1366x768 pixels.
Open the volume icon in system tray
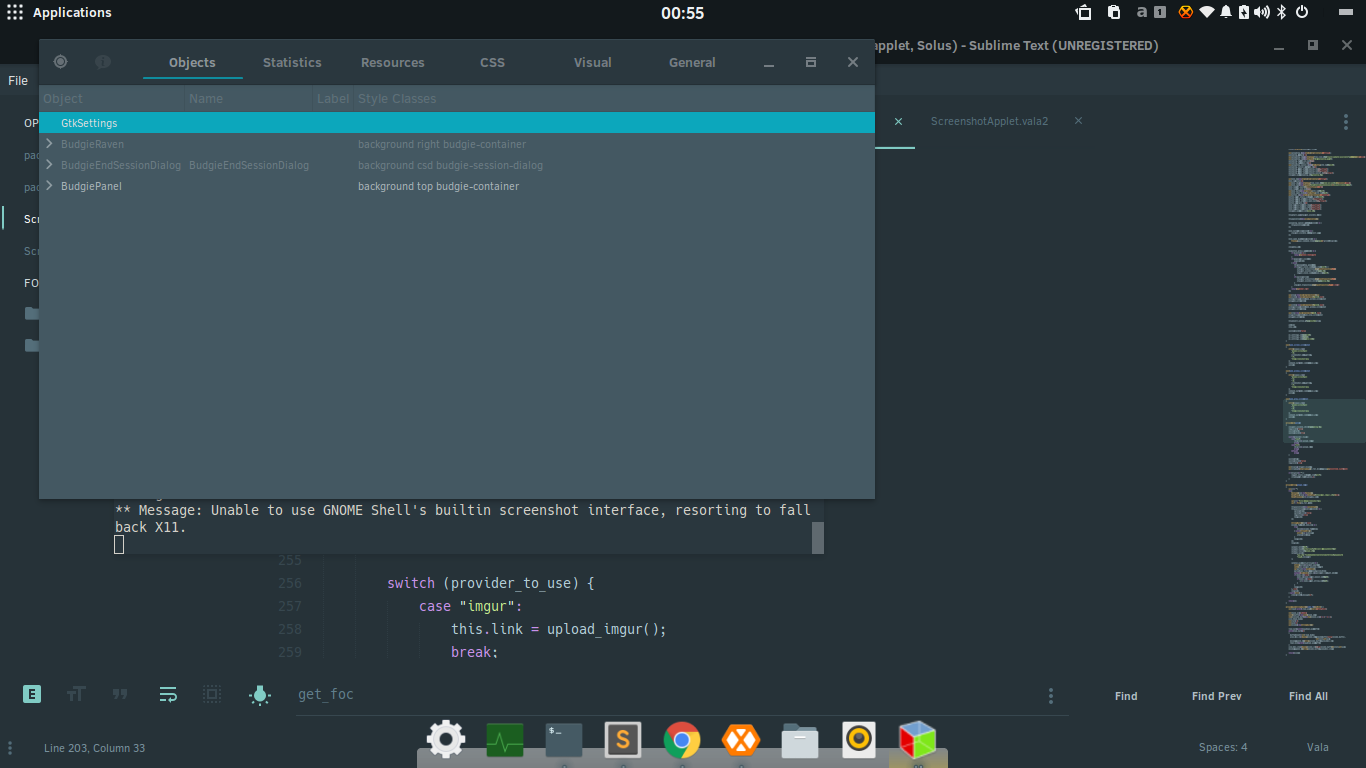pyautogui.click(x=1262, y=12)
